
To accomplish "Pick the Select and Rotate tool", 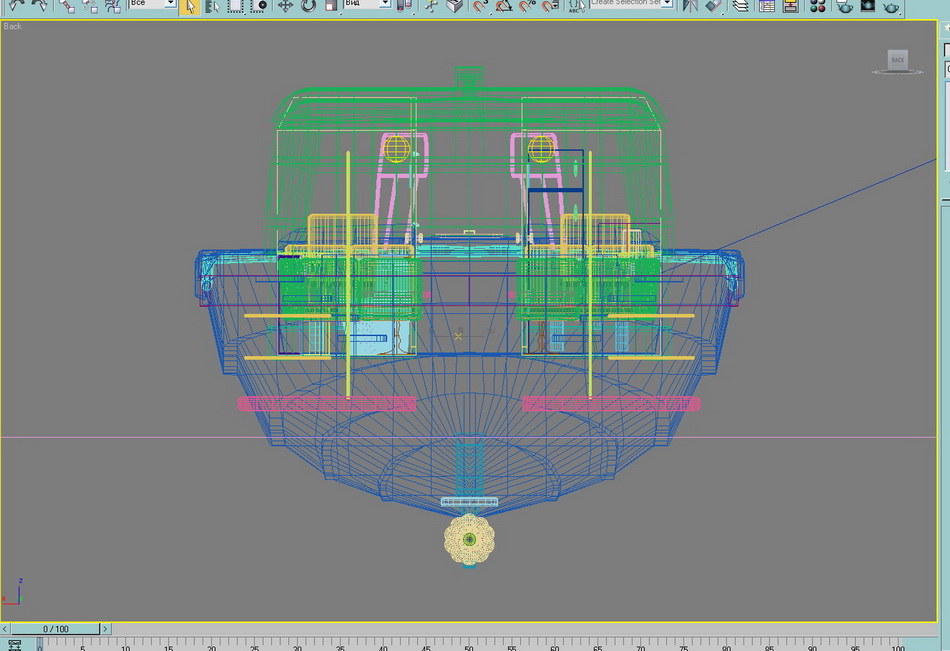I will 308,6.
